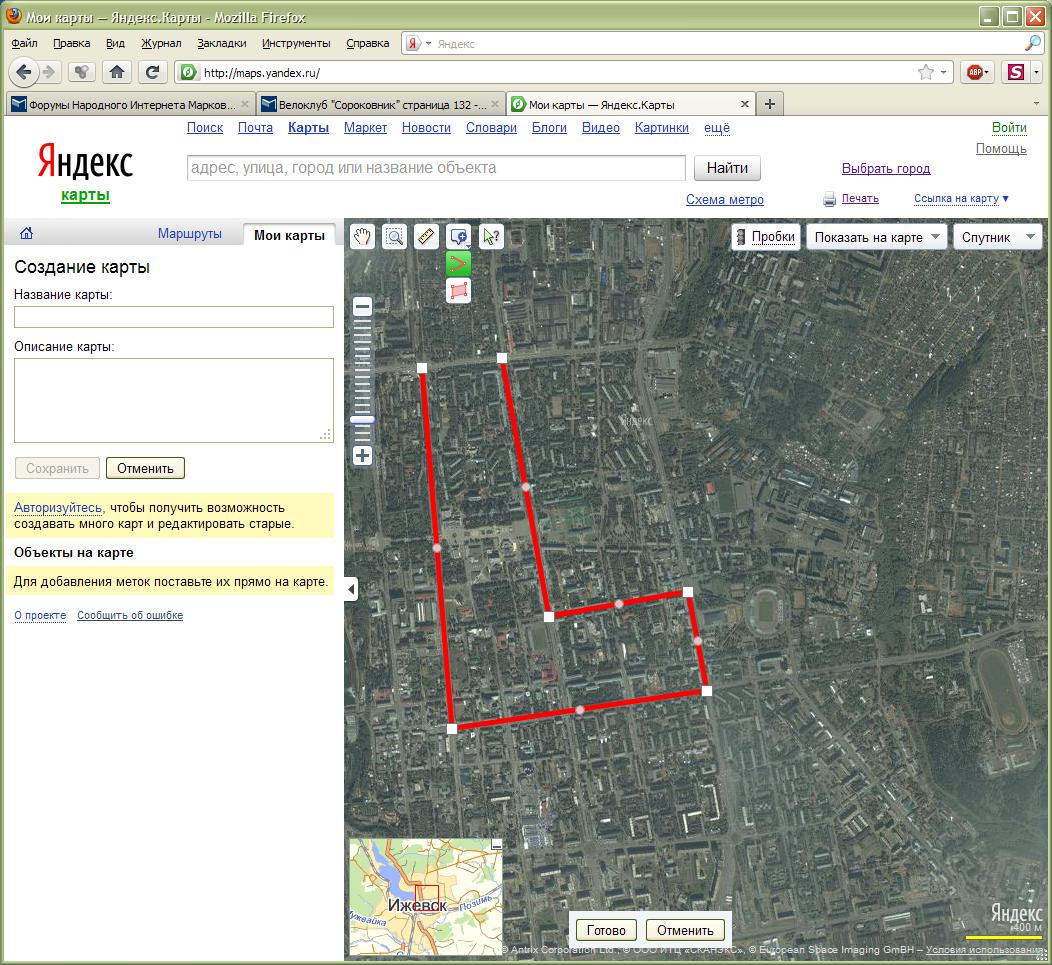
Task: Click the red S extension icon
Action: tap(1016, 72)
